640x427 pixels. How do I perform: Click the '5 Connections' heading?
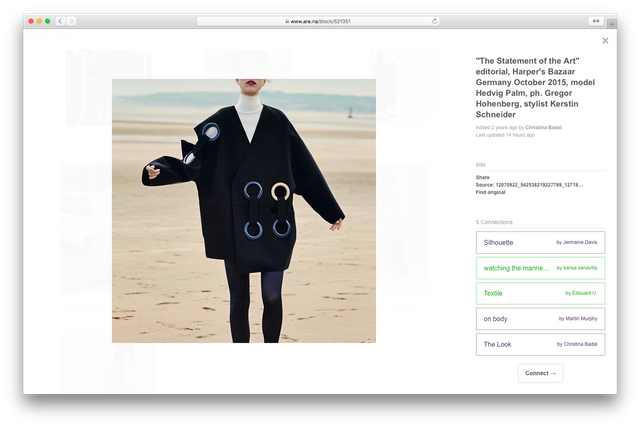[x=494, y=222]
